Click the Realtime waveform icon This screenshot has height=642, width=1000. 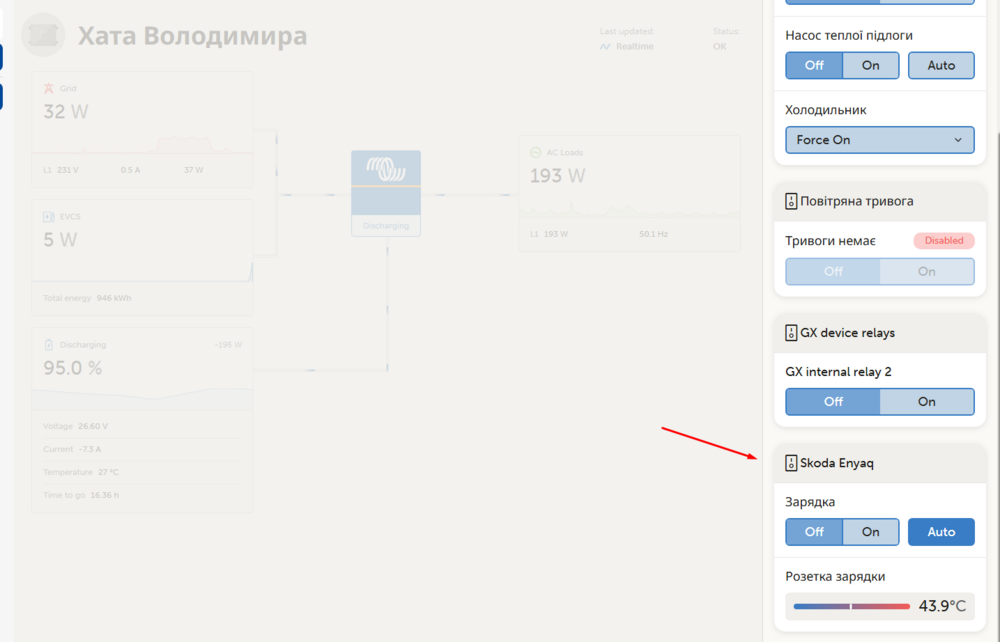(605, 47)
